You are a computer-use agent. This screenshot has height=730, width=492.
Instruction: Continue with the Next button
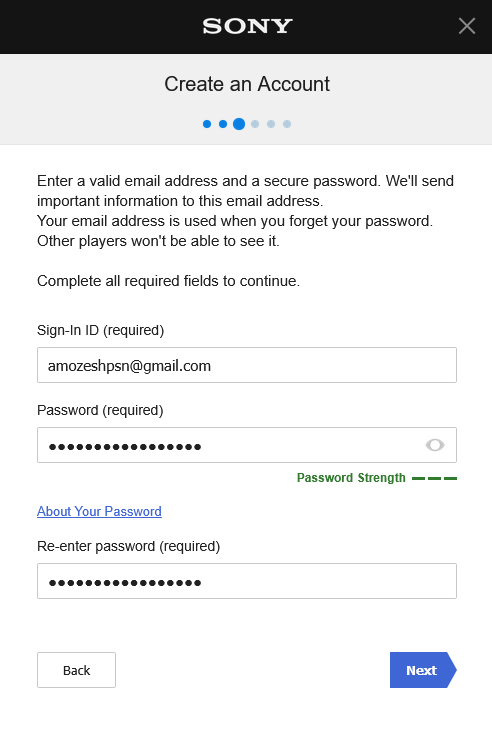point(423,670)
